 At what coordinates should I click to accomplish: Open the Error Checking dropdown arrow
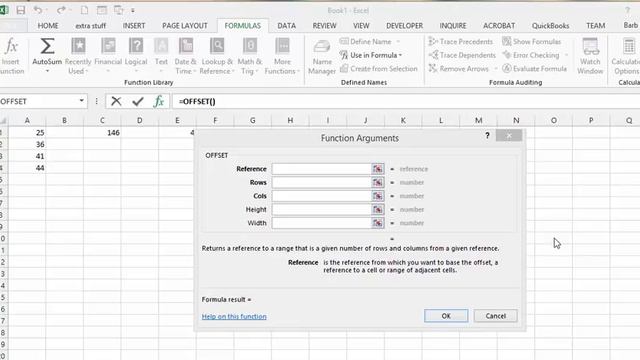[x=566, y=55]
